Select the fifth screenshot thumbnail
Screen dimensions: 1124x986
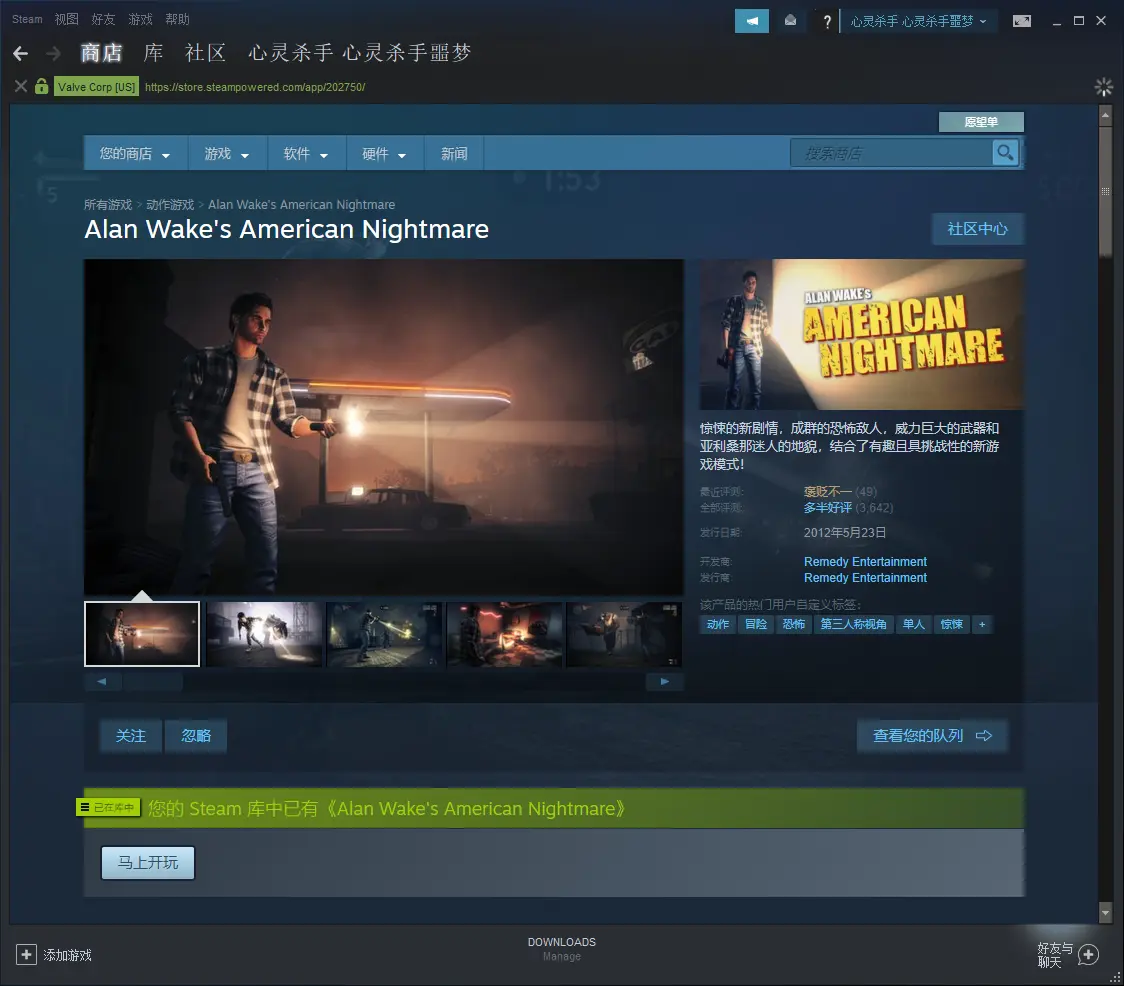click(x=624, y=634)
